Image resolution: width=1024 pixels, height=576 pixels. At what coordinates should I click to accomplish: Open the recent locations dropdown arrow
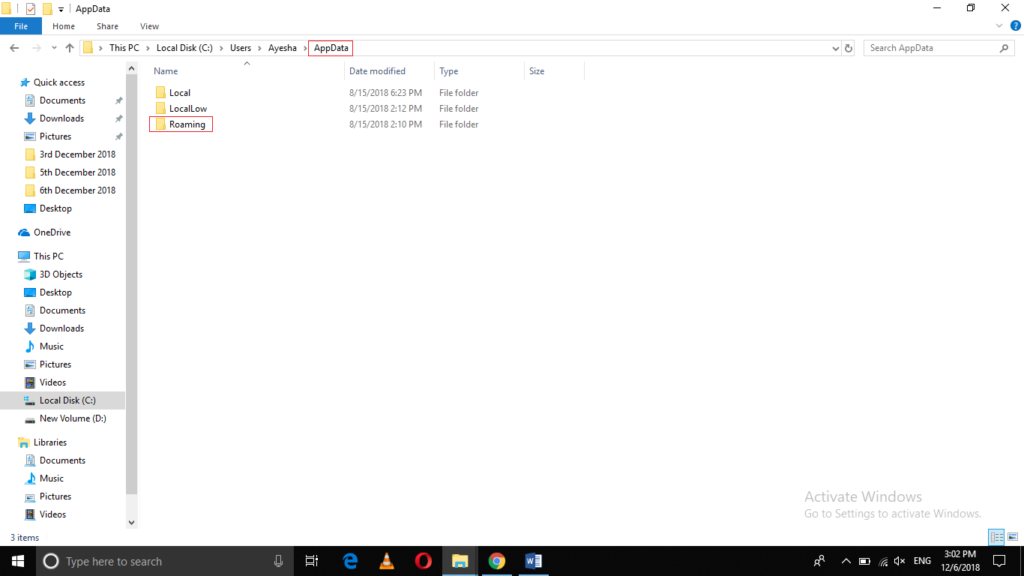(53, 48)
